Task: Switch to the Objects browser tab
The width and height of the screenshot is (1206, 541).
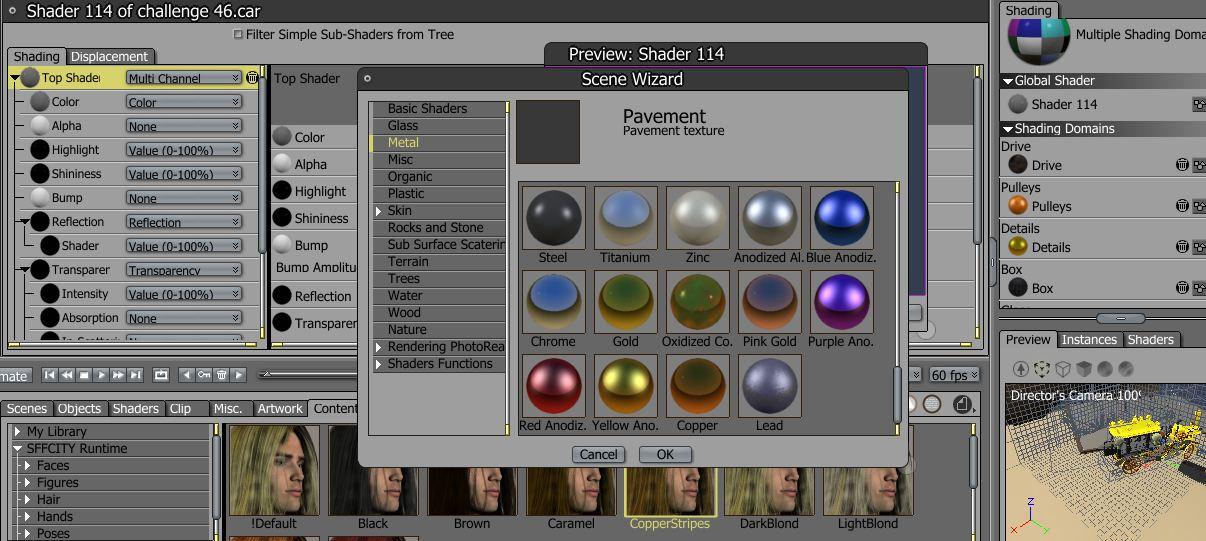Action: (x=79, y=408)
